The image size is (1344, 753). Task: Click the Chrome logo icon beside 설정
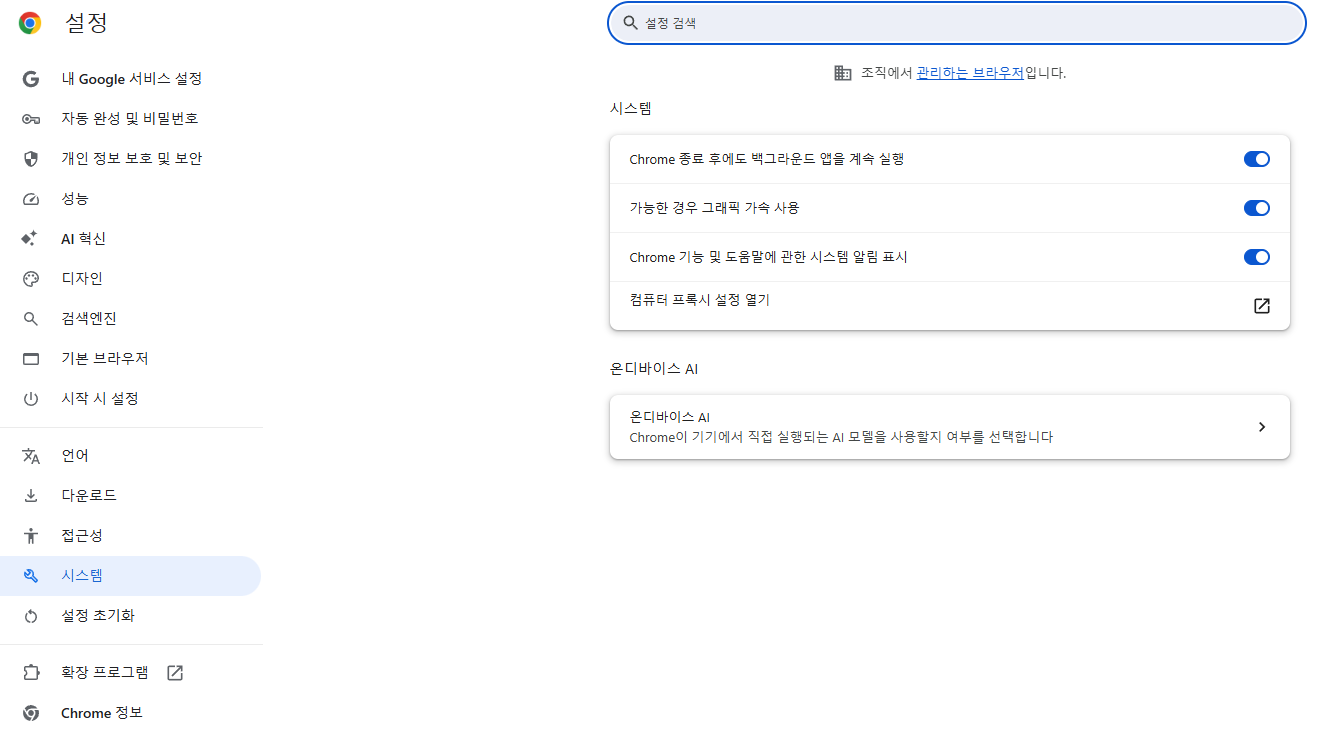[30, 23]
